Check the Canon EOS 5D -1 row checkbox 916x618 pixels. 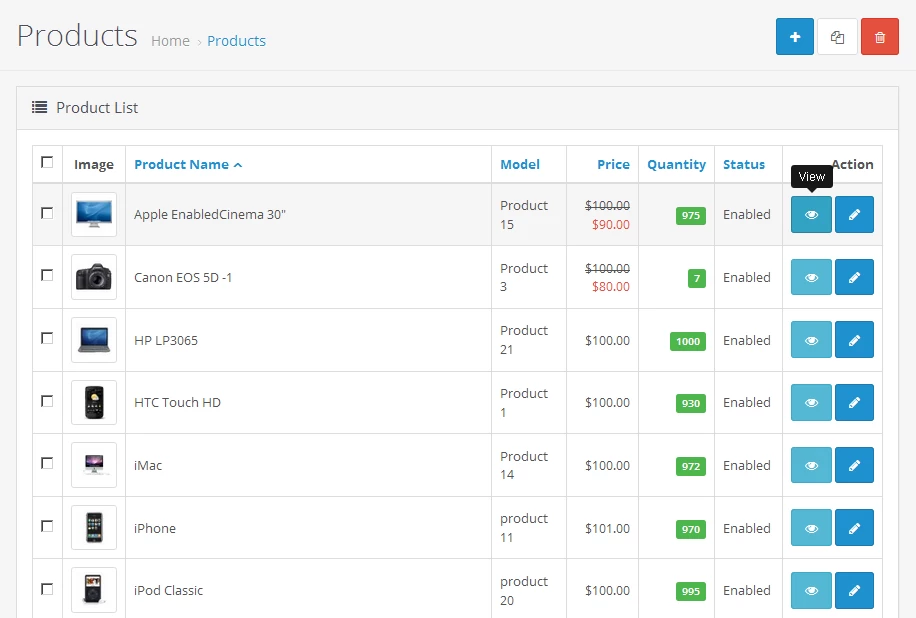pos(47,275)
